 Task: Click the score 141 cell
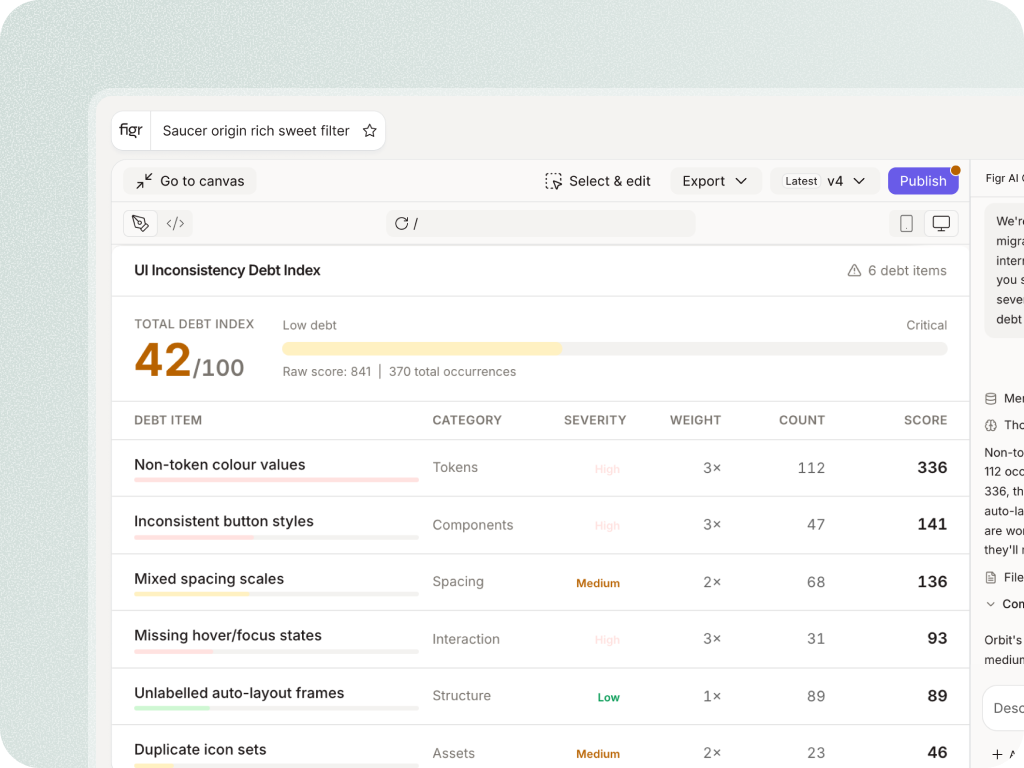click(932, 524)
